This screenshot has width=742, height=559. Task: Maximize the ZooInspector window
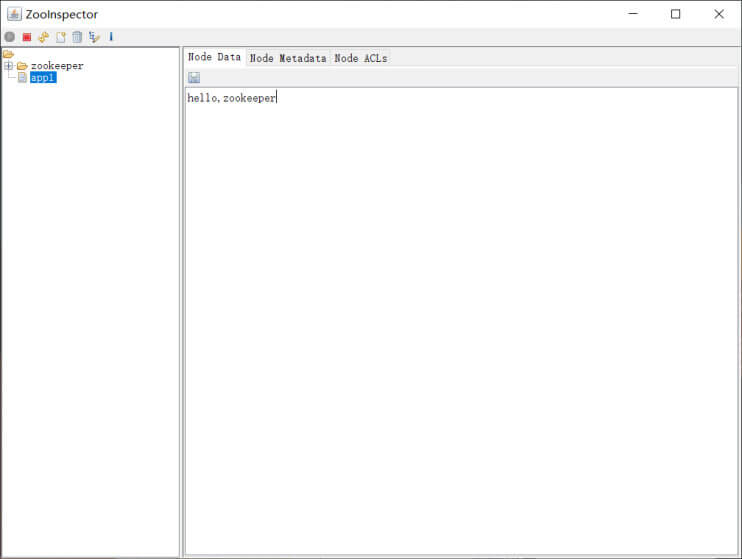pos(676,14)
